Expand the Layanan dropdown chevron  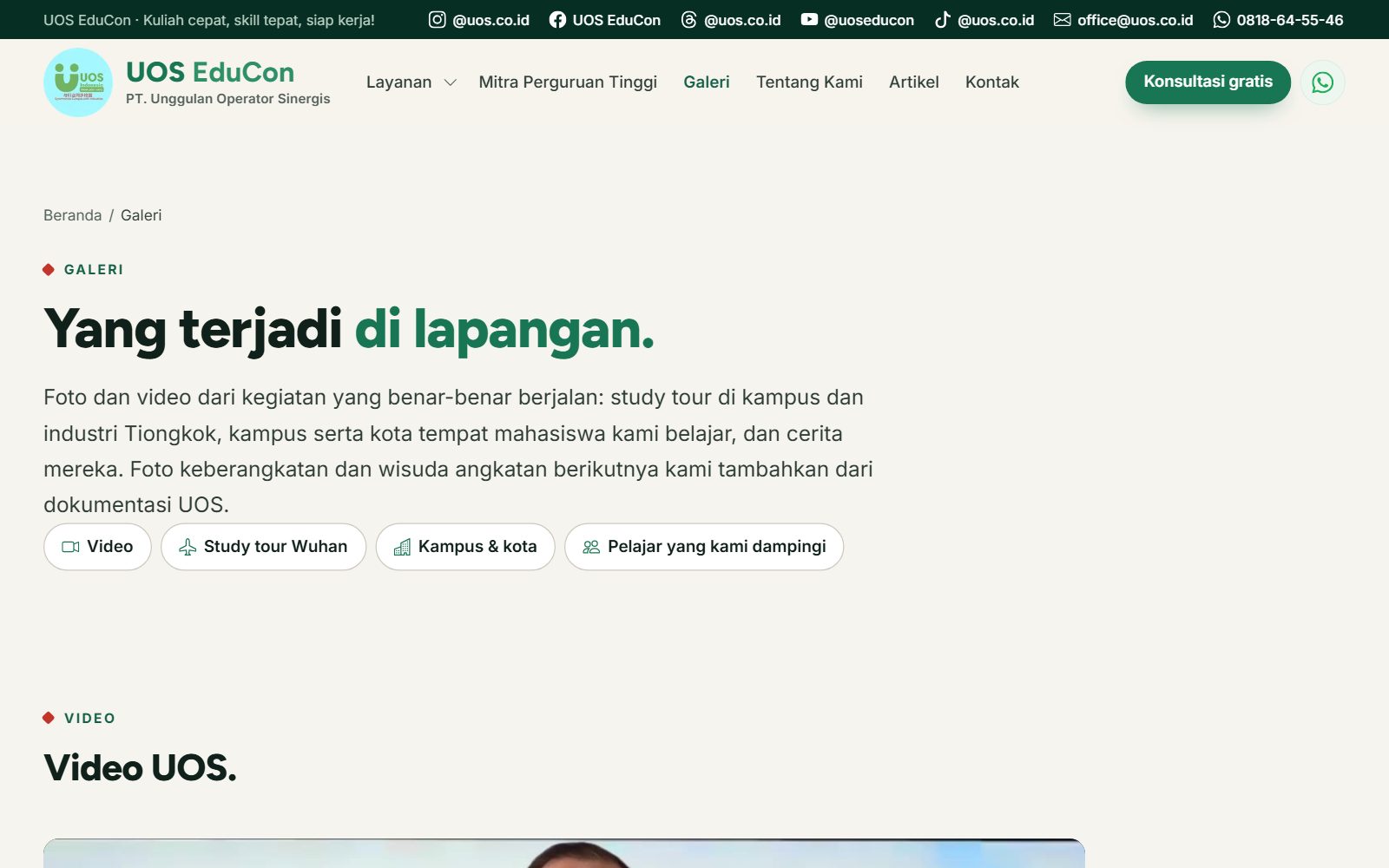[x=450, y=82]
